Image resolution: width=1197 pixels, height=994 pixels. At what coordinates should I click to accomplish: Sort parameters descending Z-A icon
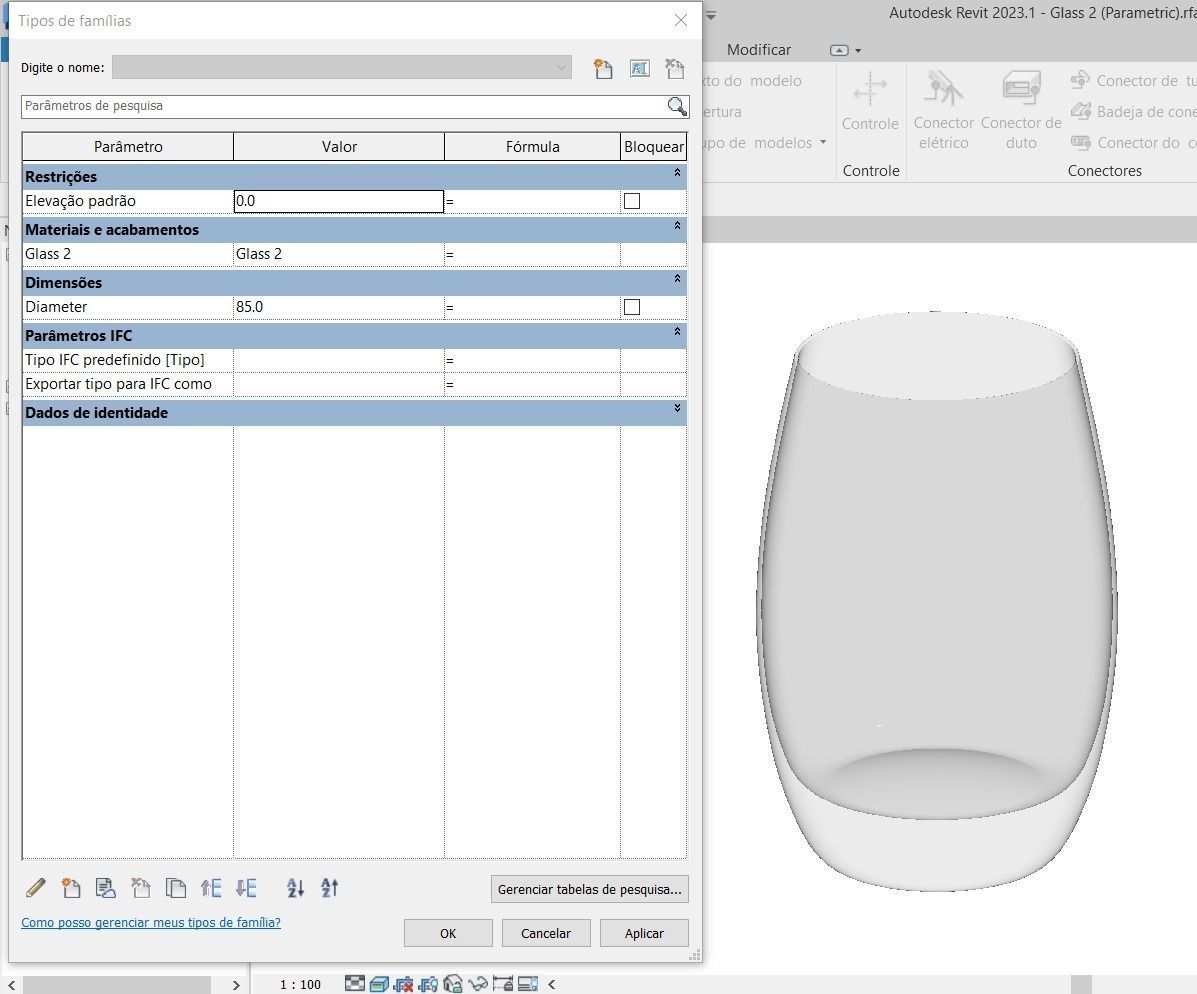click(x=330, y=888)
